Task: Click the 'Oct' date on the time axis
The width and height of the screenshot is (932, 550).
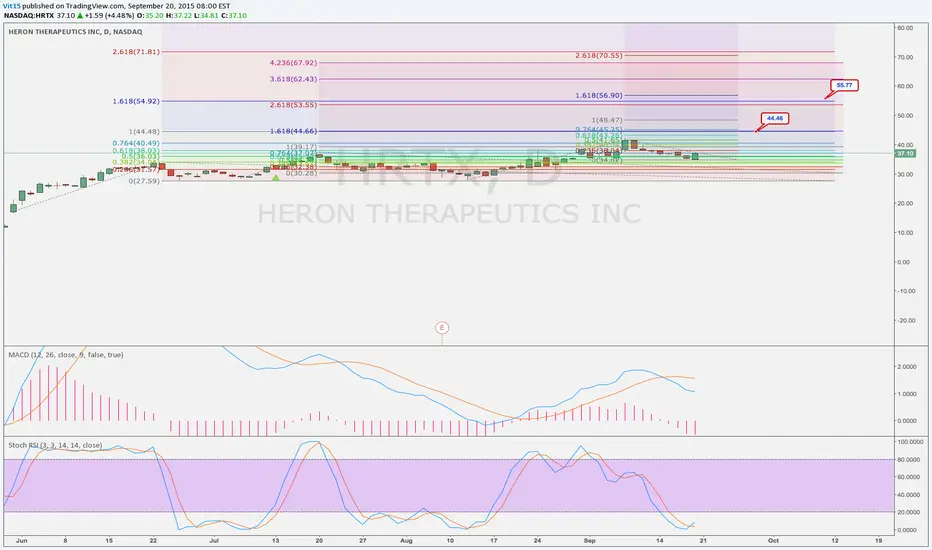Action: 773,540
